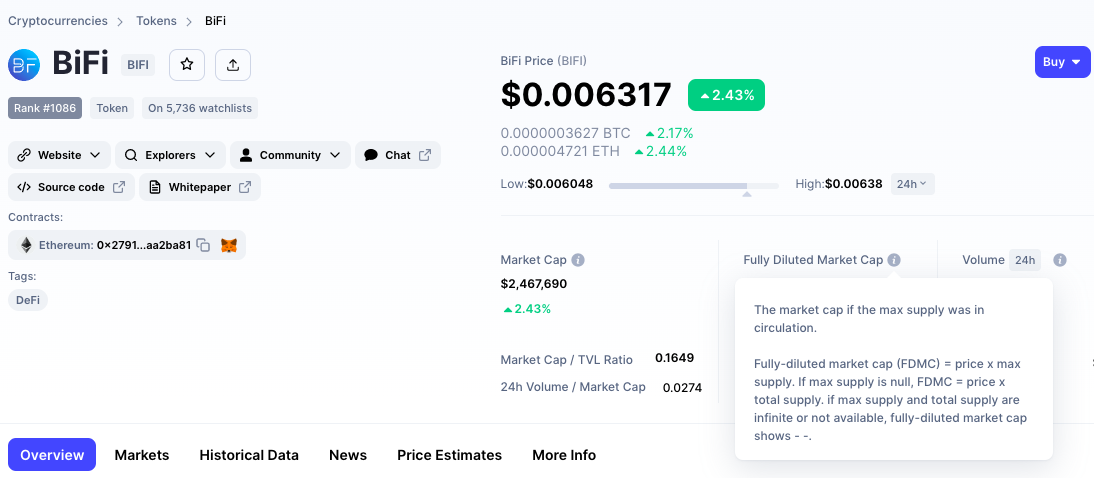Click the share upload icon
The width and height of the screenshot is (1094, 478).
233,64
